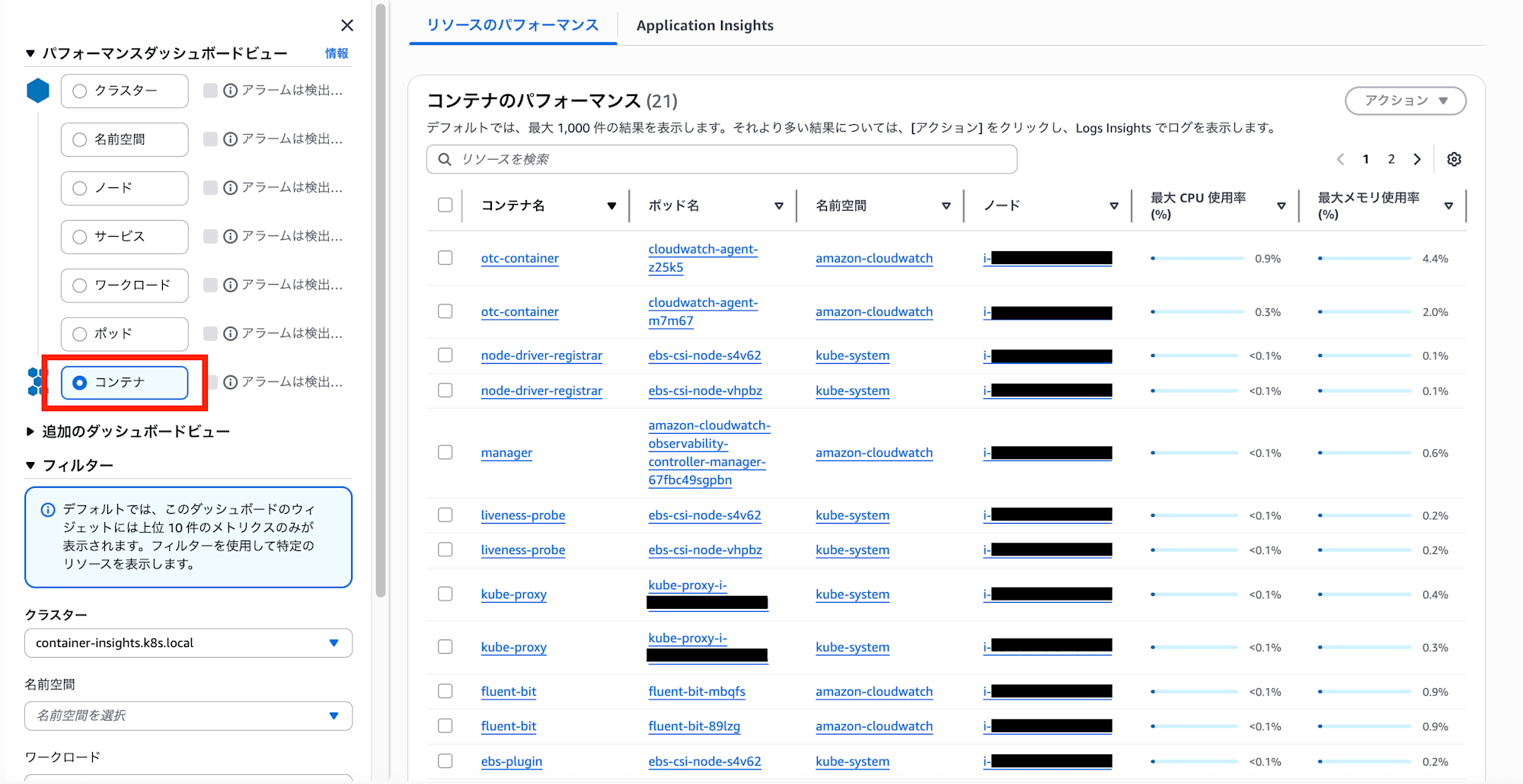Open the 名前空間を選択 dropdown

coord(188,716)
